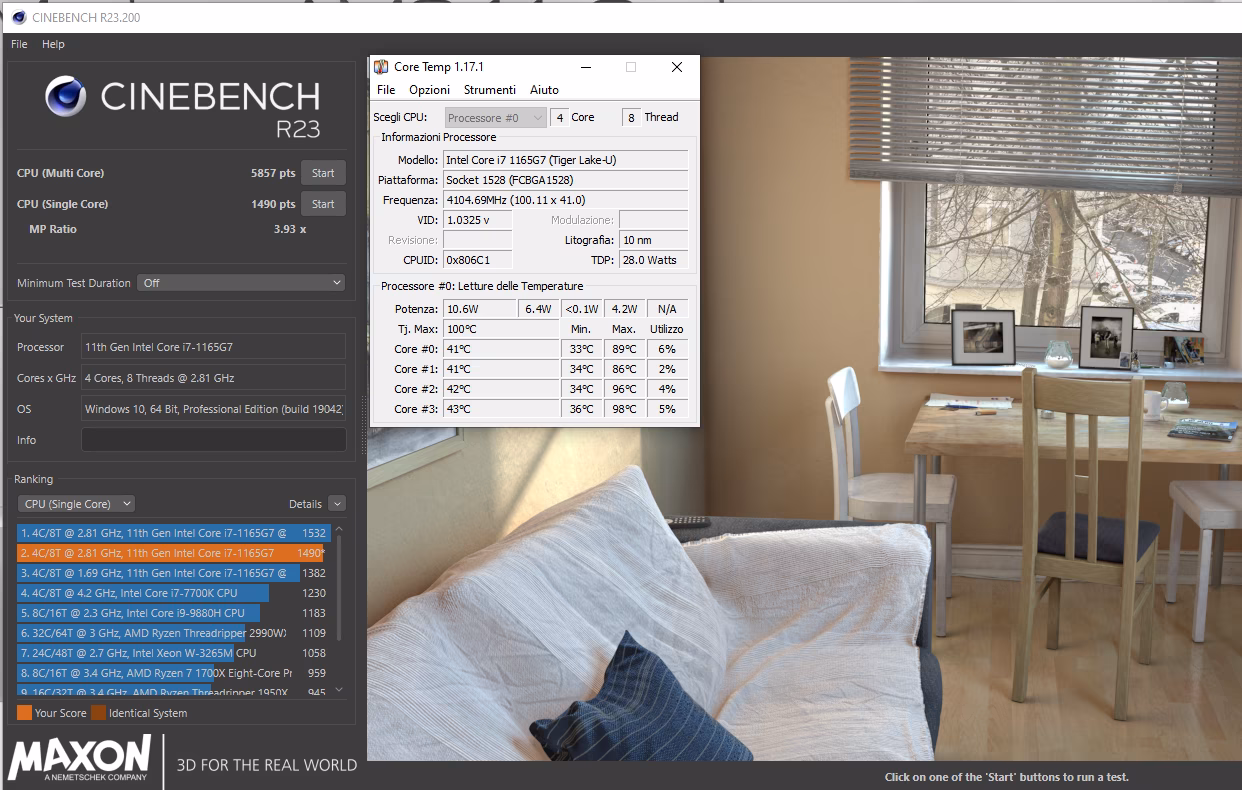Open the CPU (Single Core) ranking dropdown
1242x790 pixels.
(x=76, y=504)
